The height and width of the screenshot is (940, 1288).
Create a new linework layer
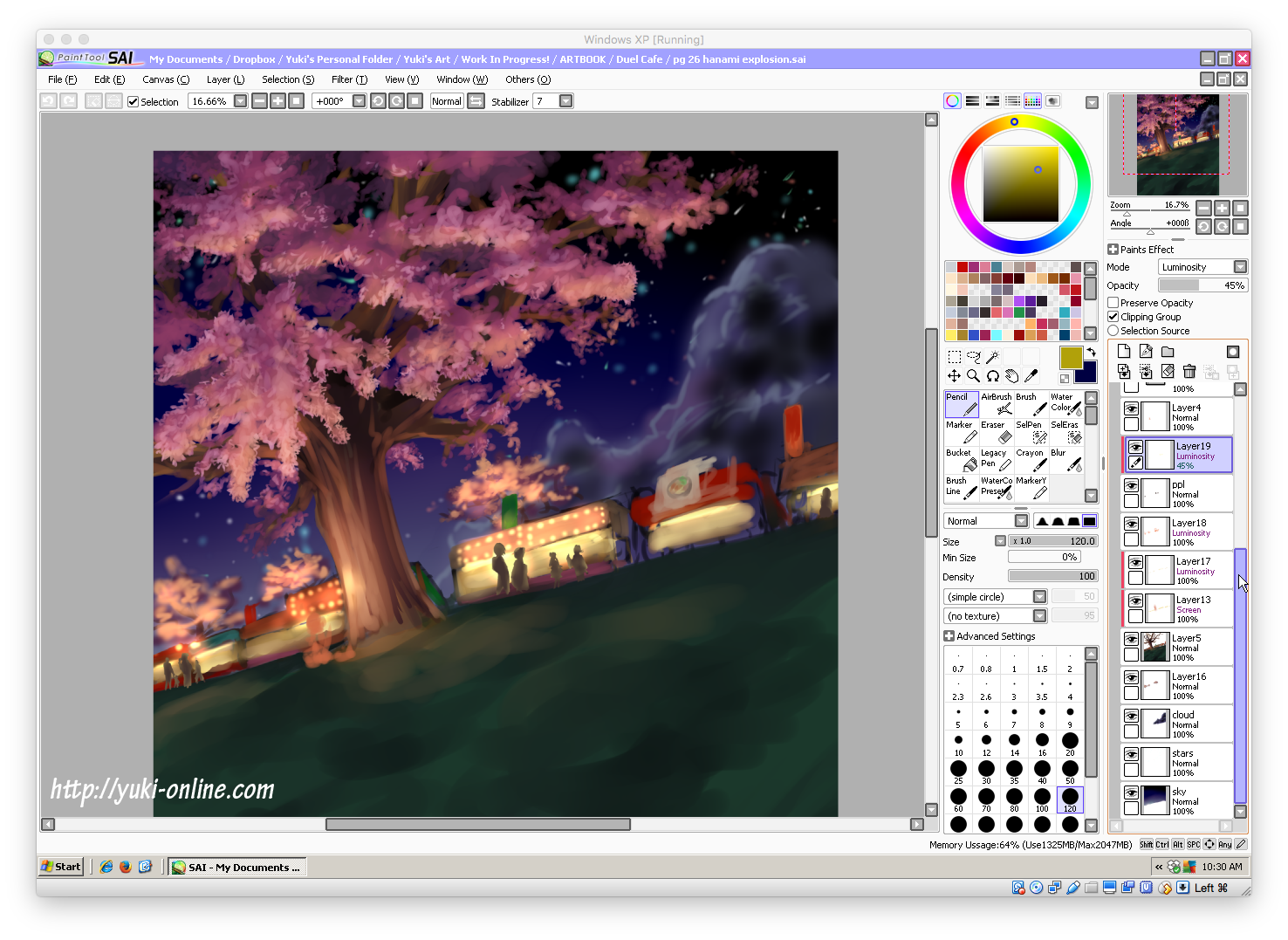click(1146, 352)
